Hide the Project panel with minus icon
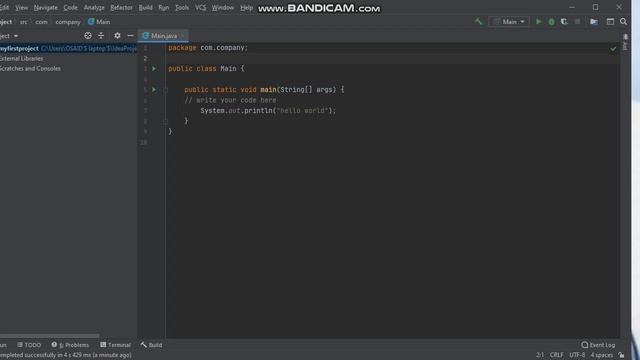The image size is (640, 360). tap(130, 36)
